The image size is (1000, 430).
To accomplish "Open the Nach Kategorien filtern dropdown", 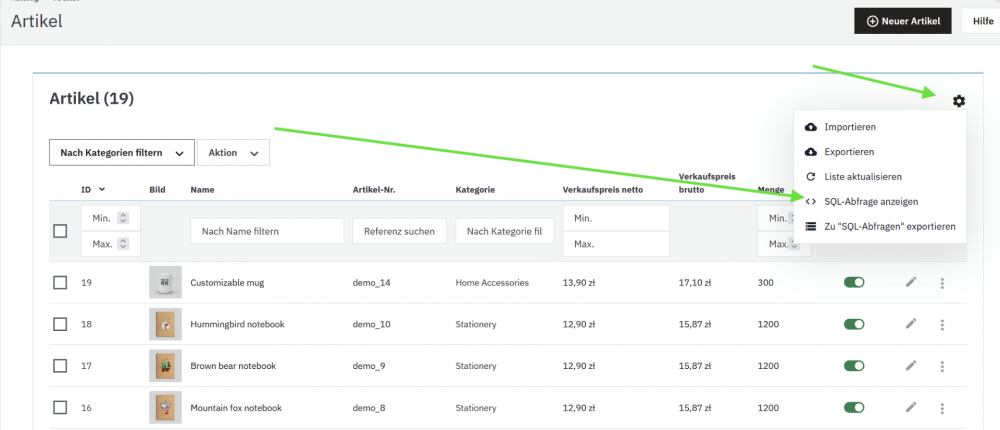I will (x=122, y=153).
